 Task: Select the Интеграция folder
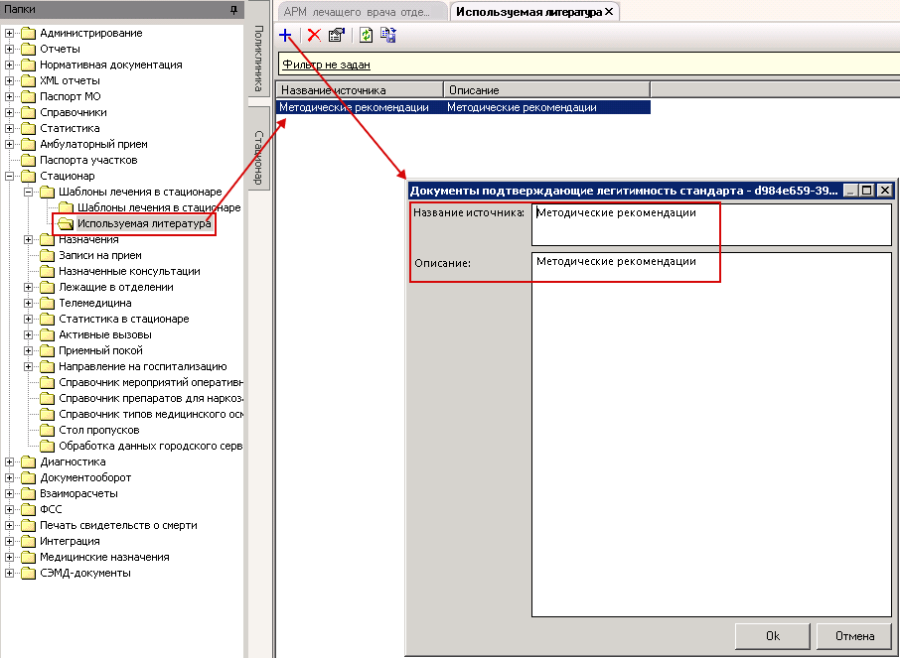(69, 541)
